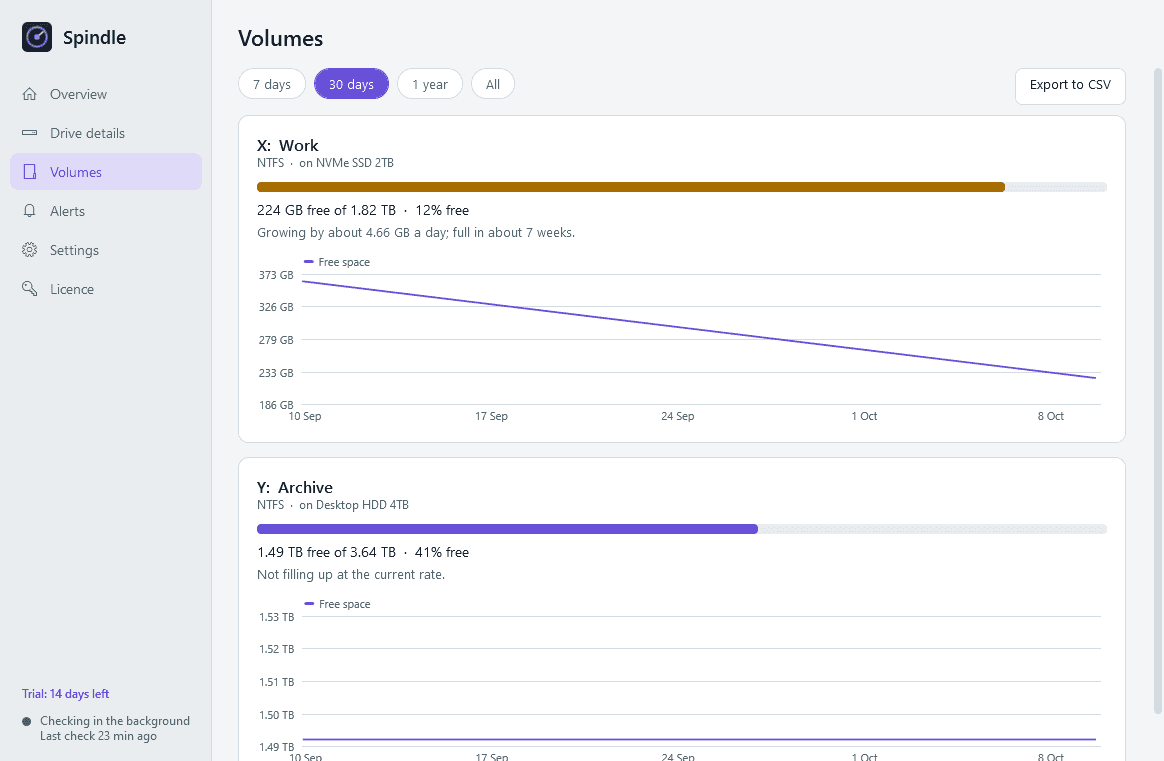Click '1.49 TB free of 3.64 TB' text
Image resolution: width=1164 pixels, height=761 pixels.
tap(327, 552)
